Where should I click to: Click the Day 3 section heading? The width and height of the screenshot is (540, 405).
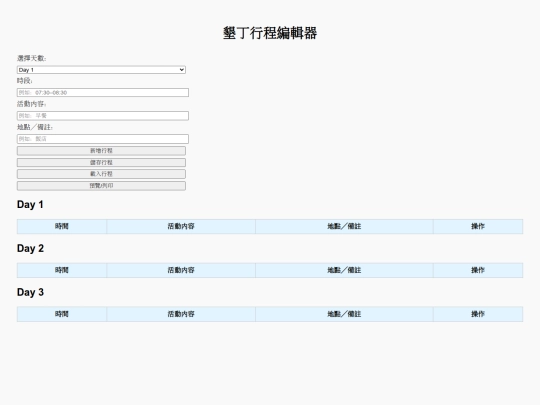[x=30, y=292]
